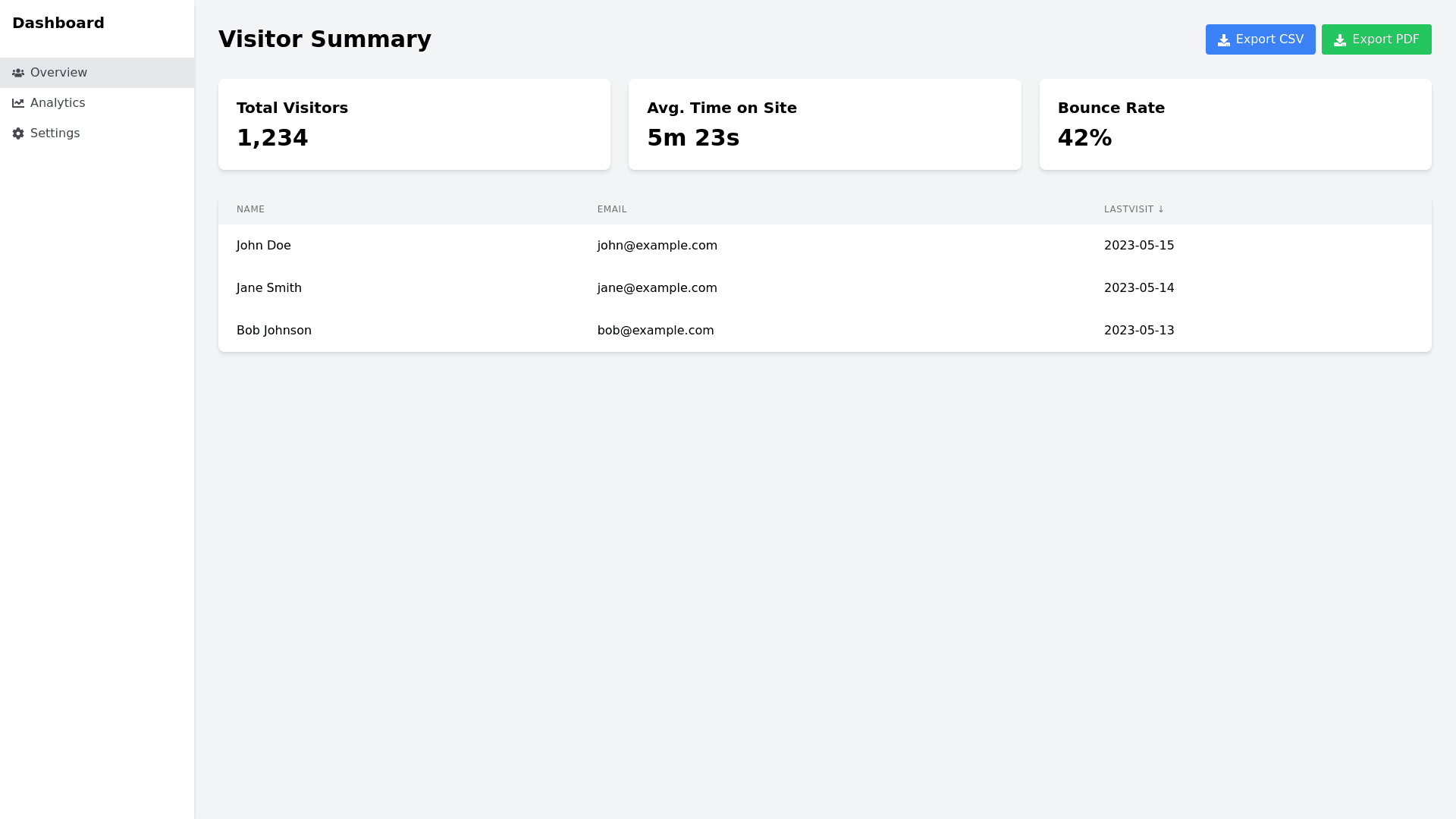
Task: Open the Settings menu item
Action: [x=55, y=133]
